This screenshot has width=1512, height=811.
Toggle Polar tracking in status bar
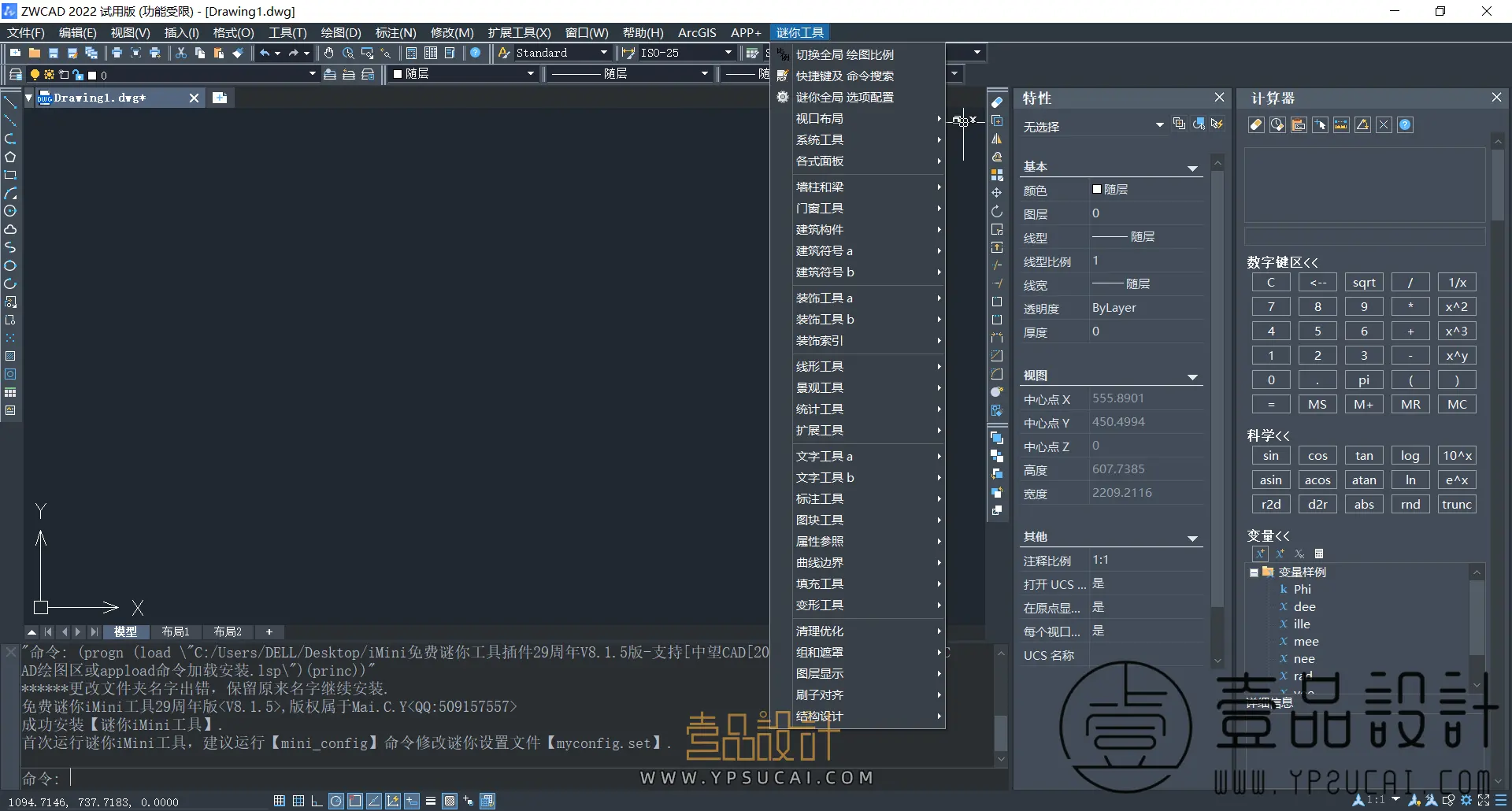click(336, 801)
